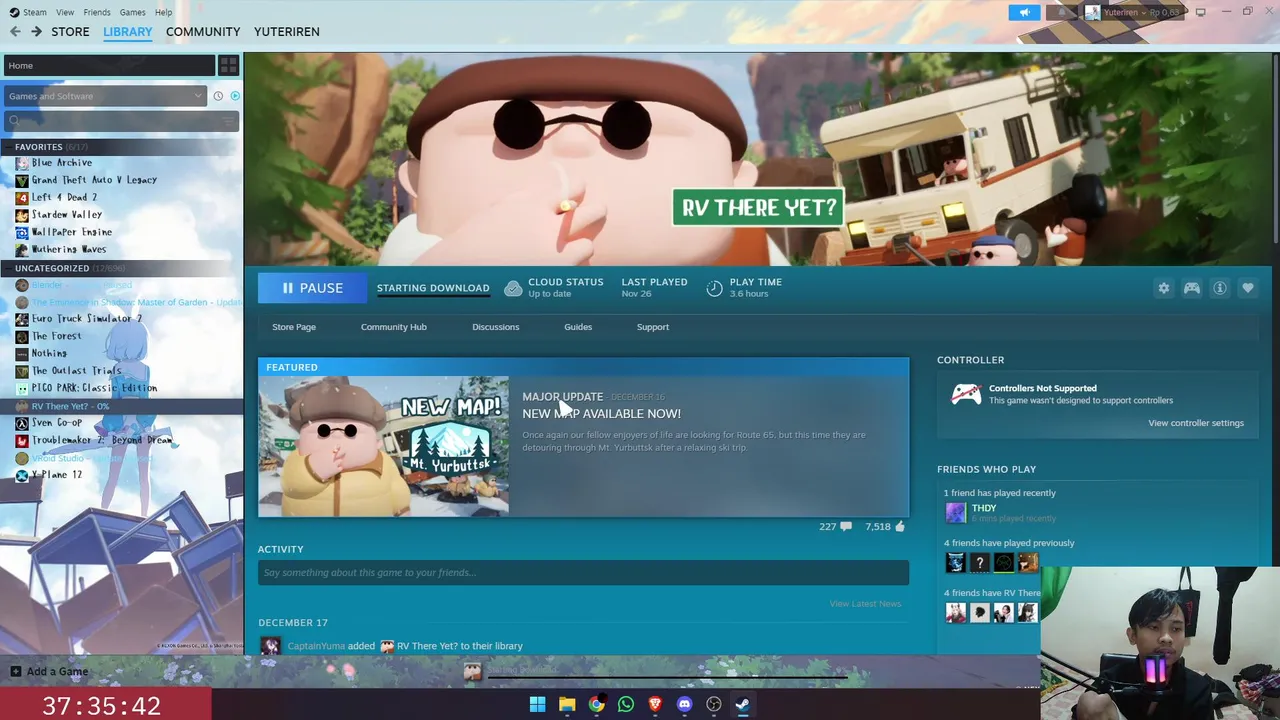Click the Play Time clock icon
The width and height of the screenshot is (1280, 720).
[x=714, y=288]
